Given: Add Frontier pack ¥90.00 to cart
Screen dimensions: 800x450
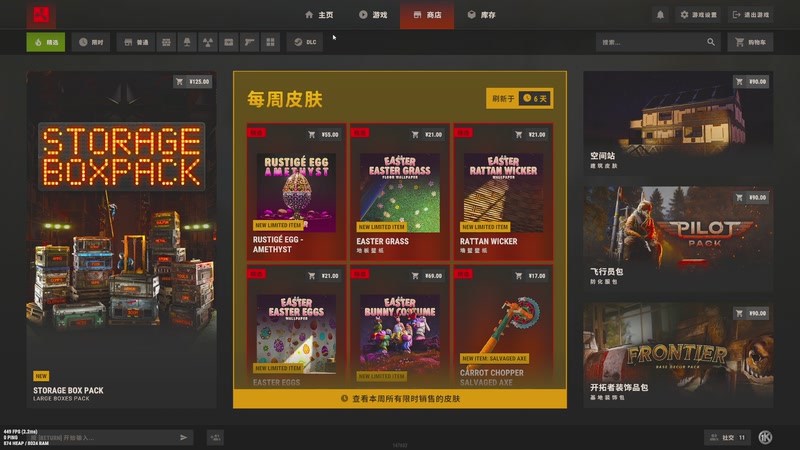Looking at the screenshot, I should (x=751, y=313).
